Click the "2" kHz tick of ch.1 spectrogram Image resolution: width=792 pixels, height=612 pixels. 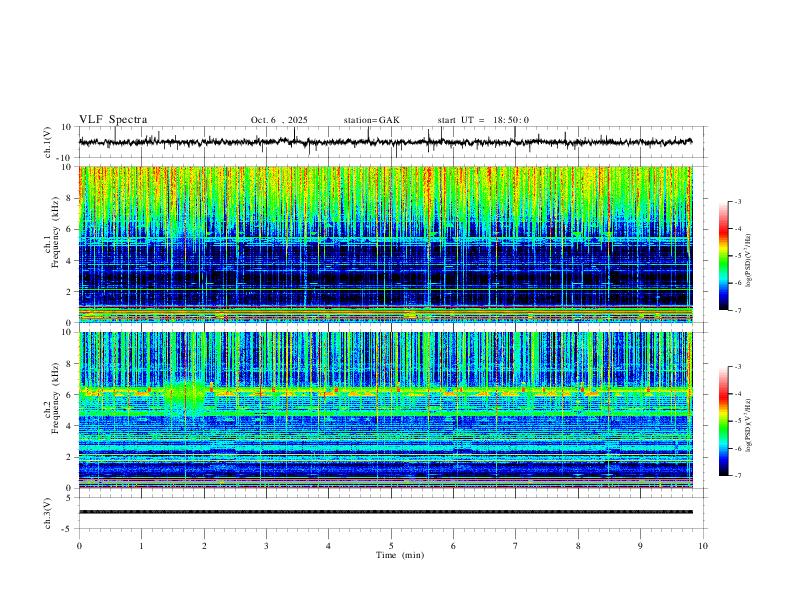coord(70,292)
